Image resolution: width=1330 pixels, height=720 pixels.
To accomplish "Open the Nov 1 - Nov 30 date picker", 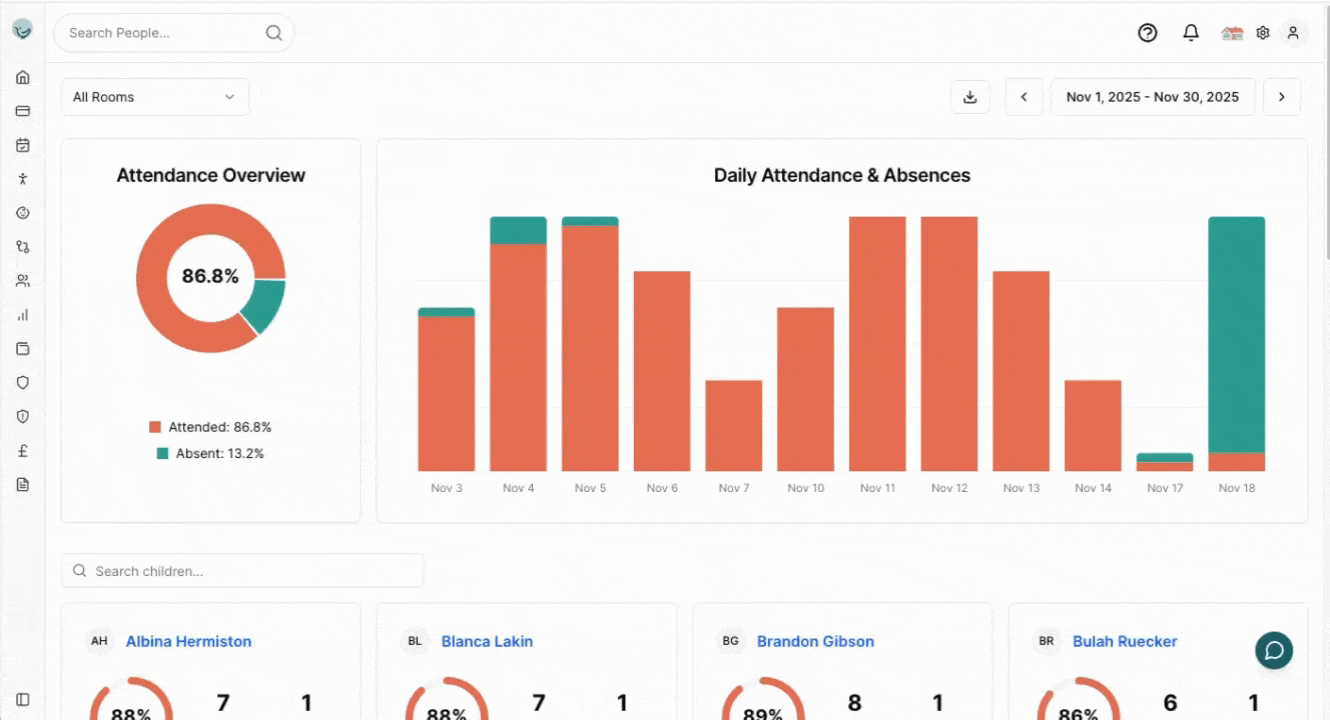I will (x=1152, y=97).
